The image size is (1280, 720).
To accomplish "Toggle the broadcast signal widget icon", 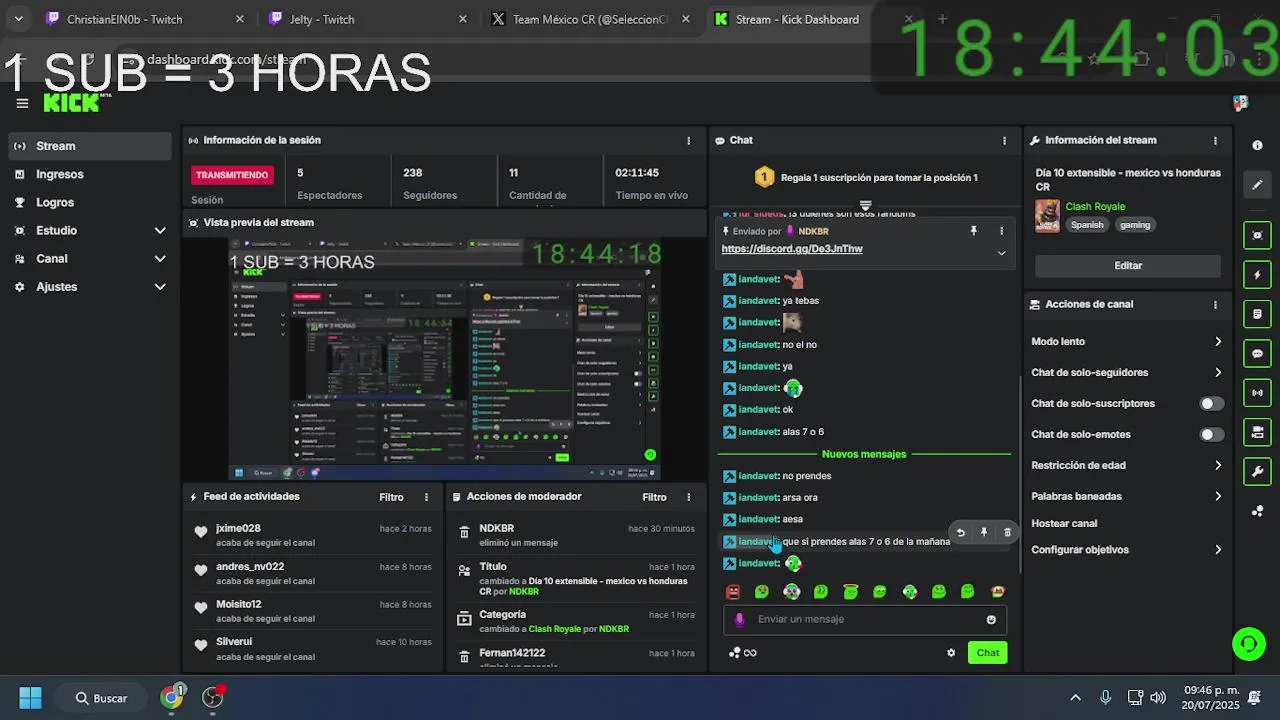I will (x=1257, y=393).
